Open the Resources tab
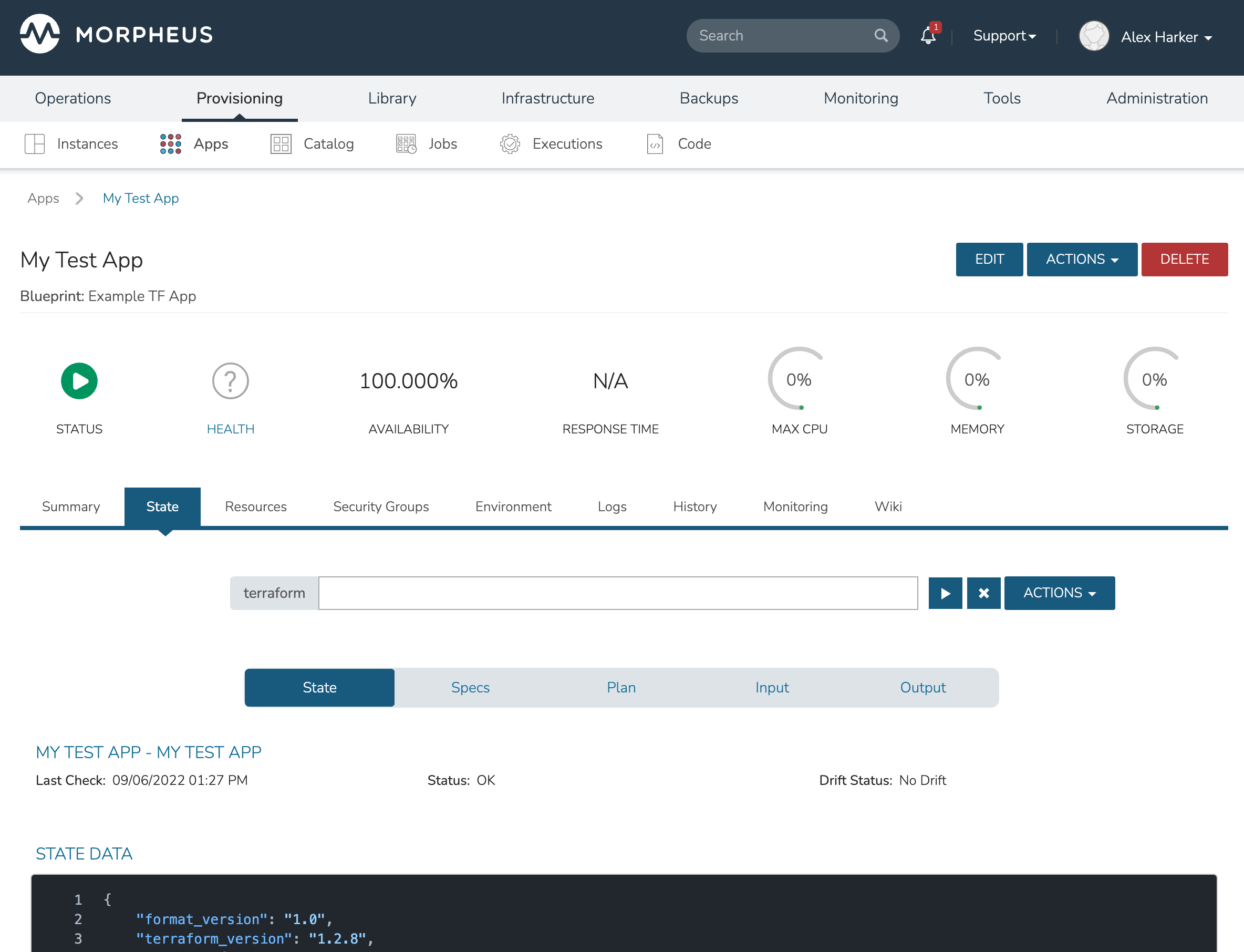 [x=255, y=506]
